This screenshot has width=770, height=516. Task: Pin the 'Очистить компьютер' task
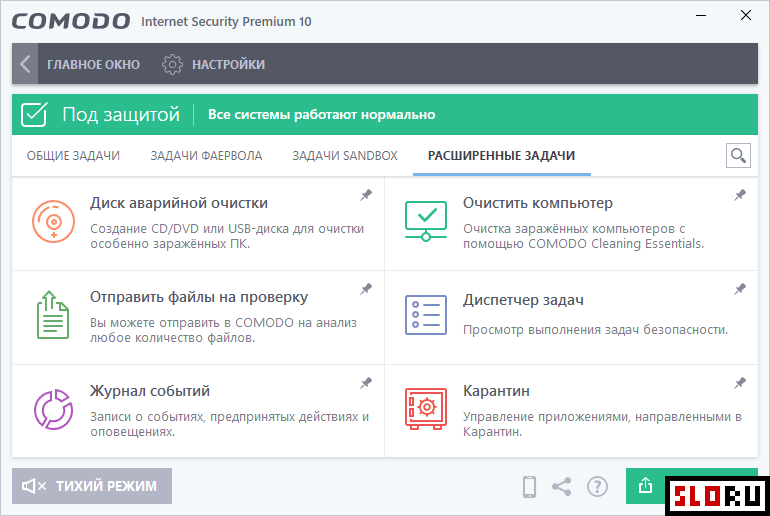coord(740,195)
